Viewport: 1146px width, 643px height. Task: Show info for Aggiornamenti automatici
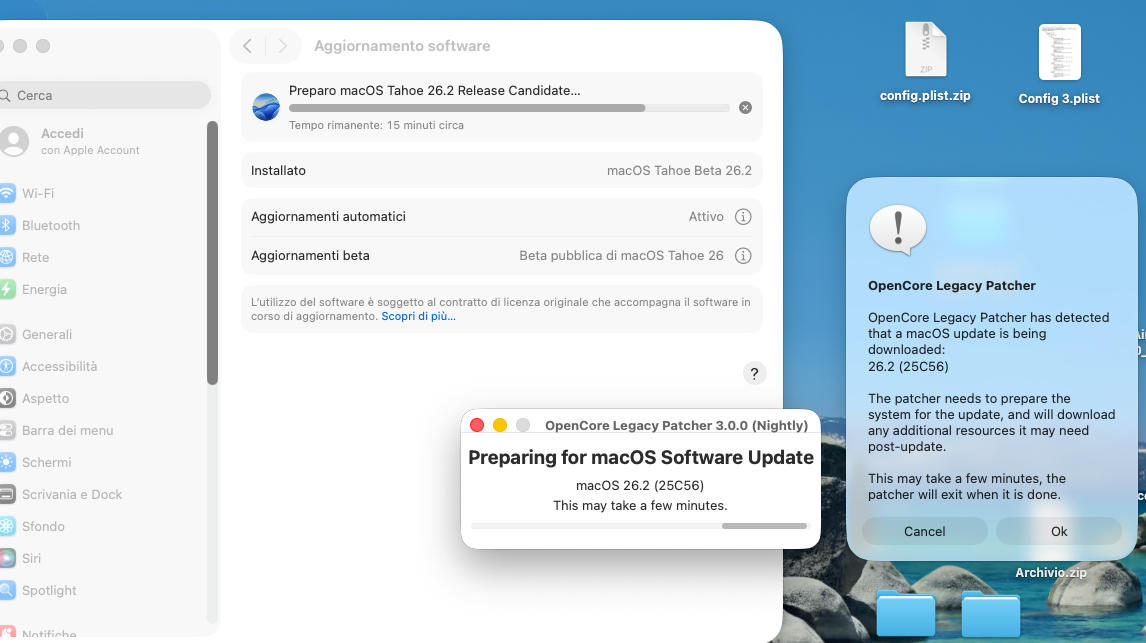tap(743, 216)
